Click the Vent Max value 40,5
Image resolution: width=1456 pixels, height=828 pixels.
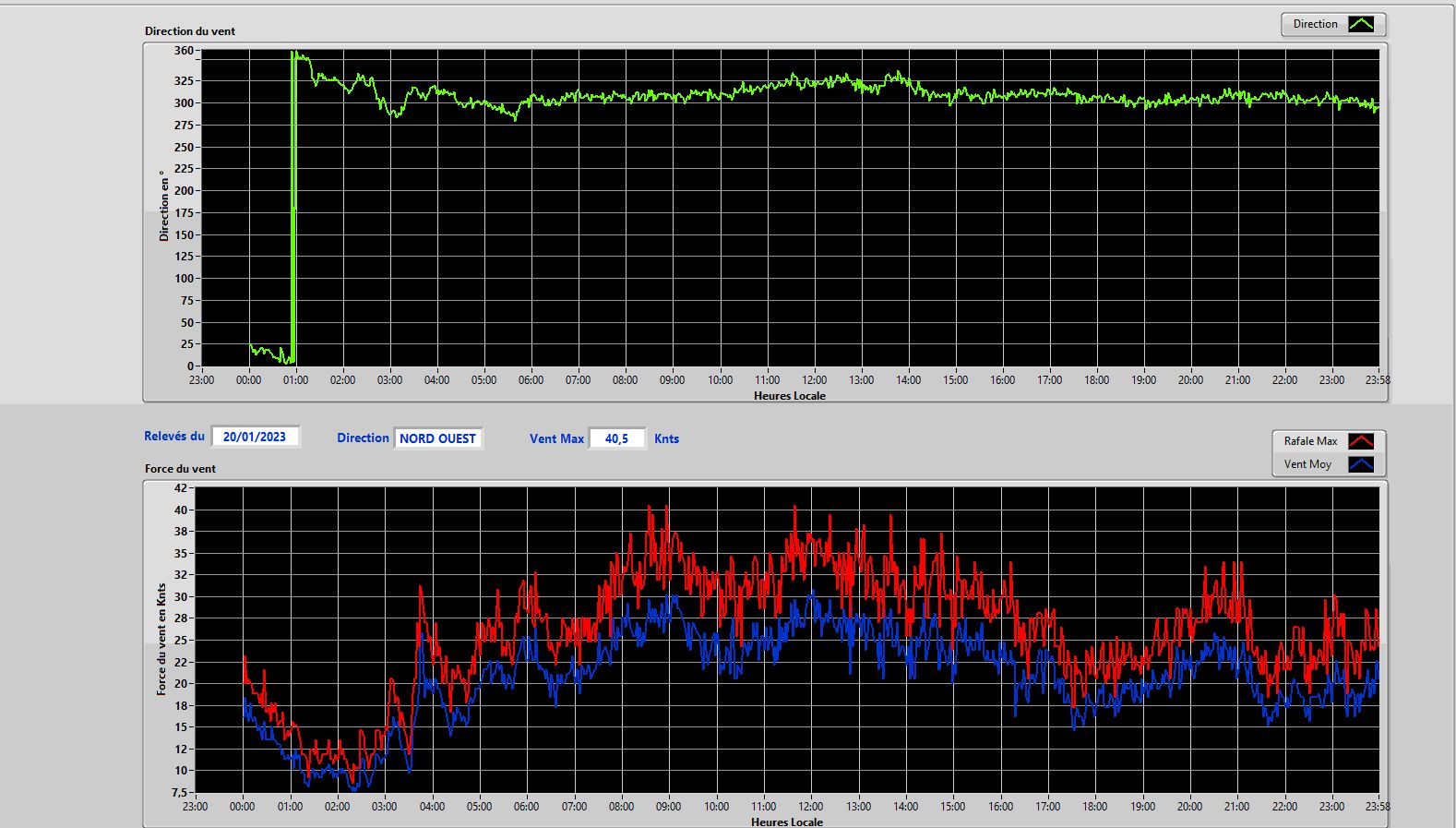coord(616,438)
